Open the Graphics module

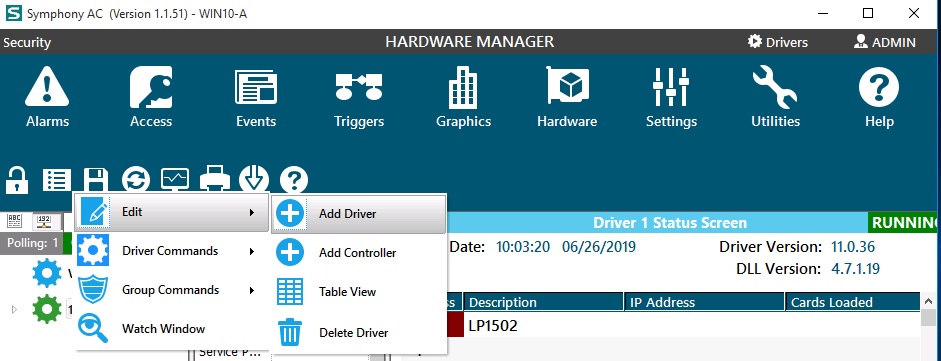click(463, 97)
